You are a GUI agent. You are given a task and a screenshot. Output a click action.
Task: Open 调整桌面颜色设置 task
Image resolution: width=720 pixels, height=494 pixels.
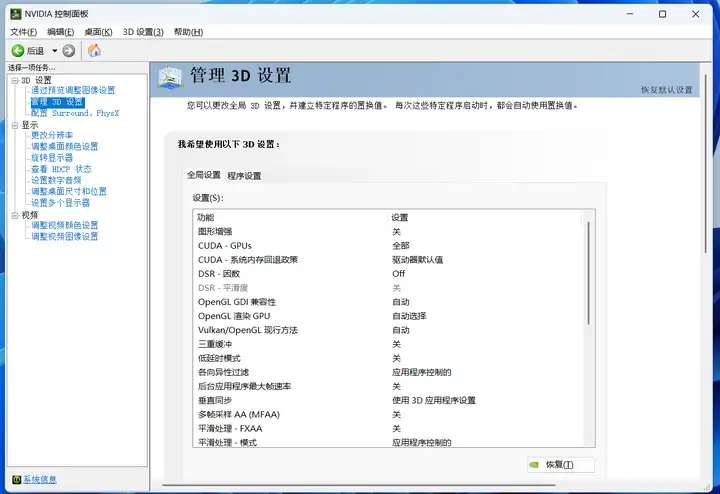pos(64,146)
